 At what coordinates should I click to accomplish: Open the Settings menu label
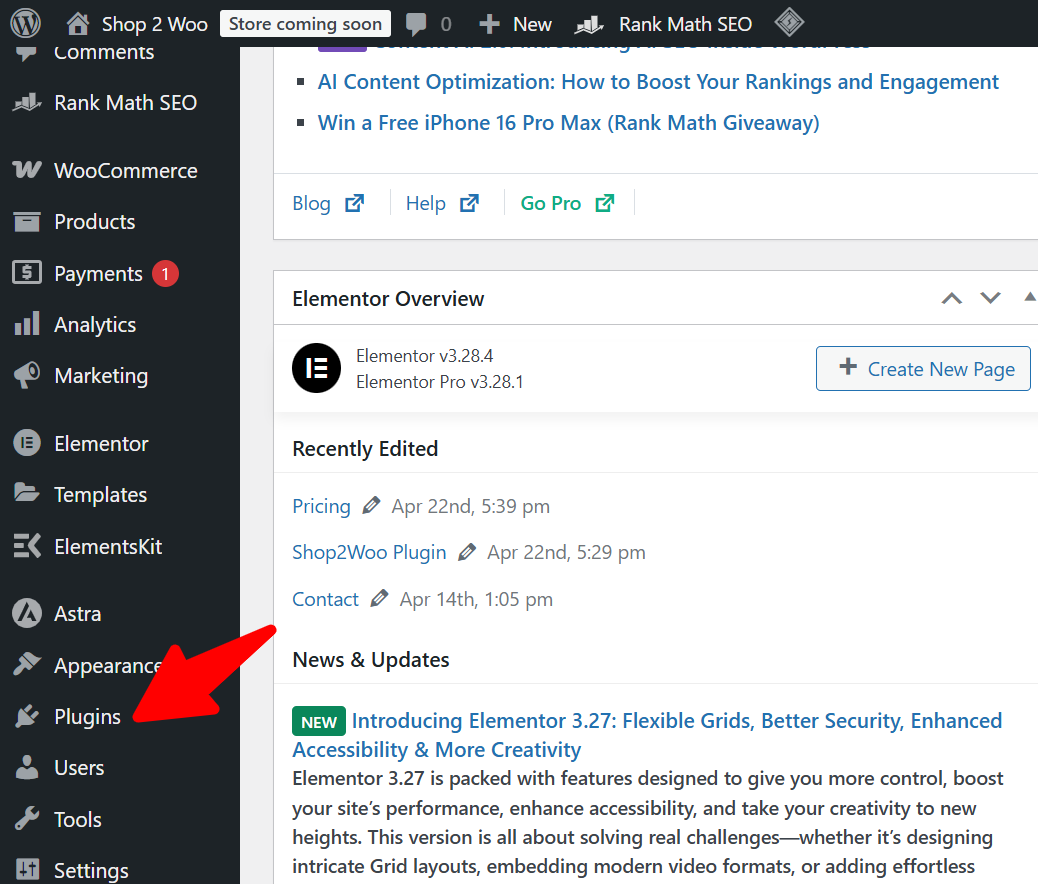91,870
